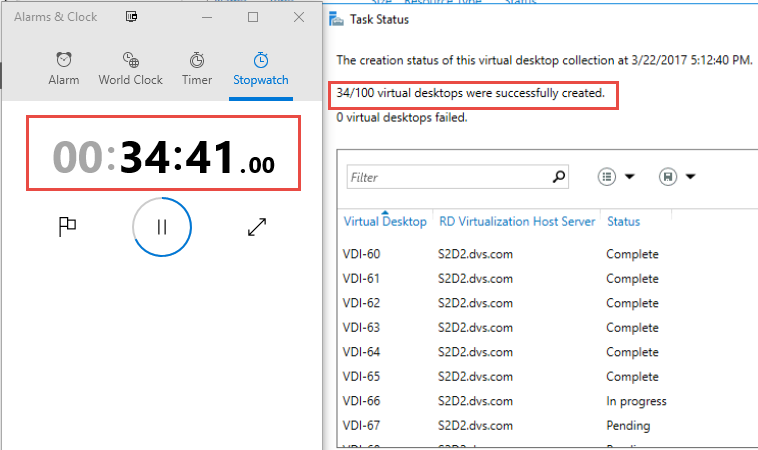Sort by Status column header
Viewport: 758px width, 450px height.
click(624, 221)
